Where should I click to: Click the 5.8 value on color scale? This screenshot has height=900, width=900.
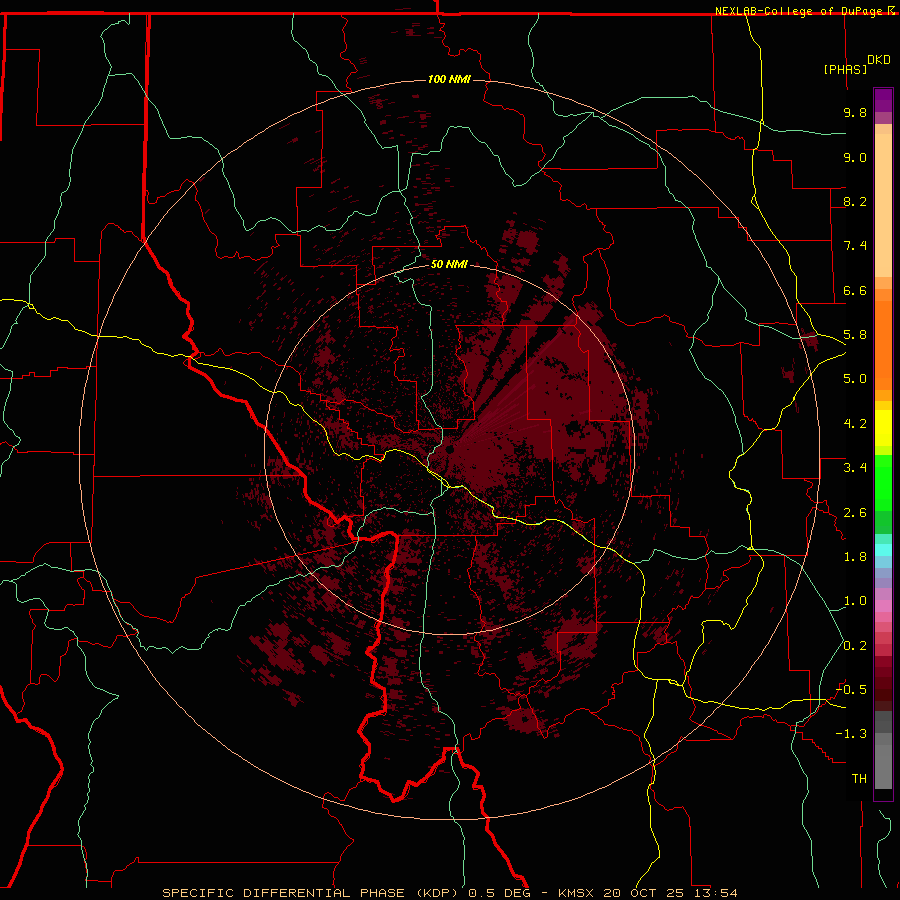855,335
